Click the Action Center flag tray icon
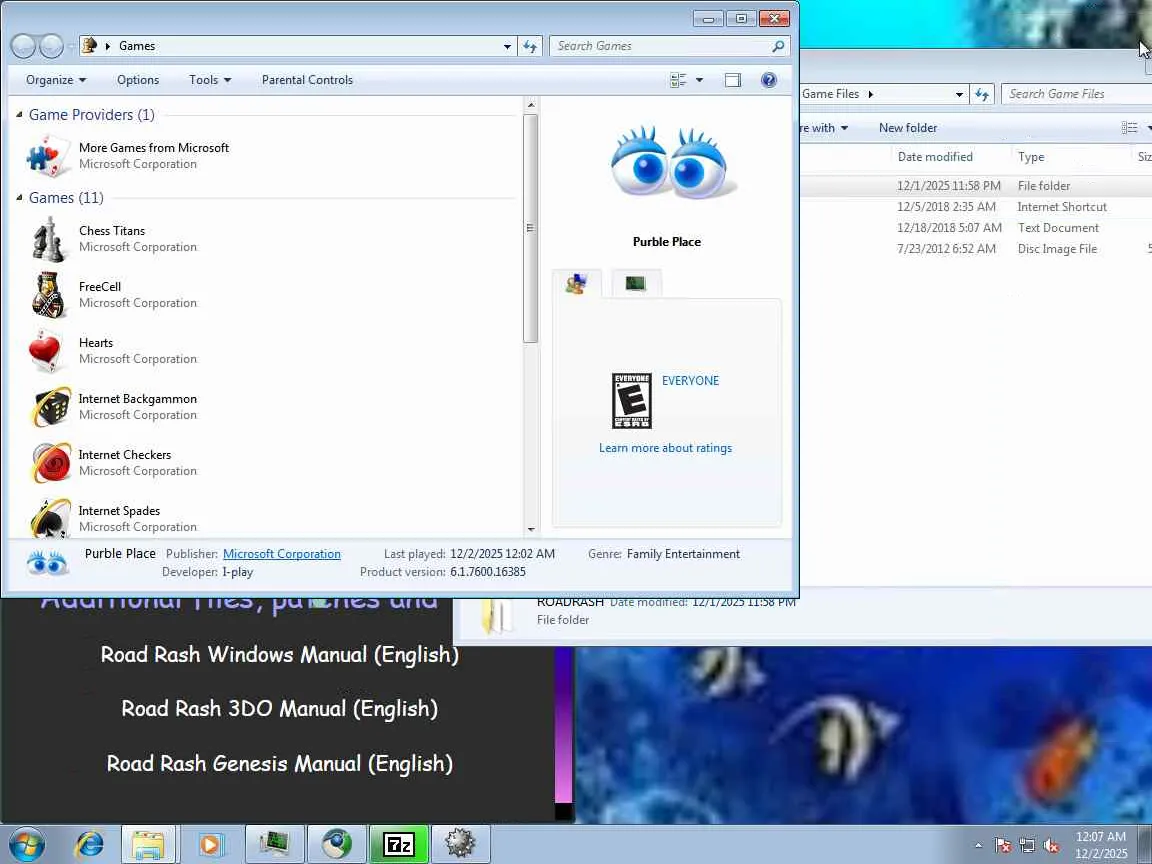1152x864 pixels. pyautogui.click(x=1002, y=846)
